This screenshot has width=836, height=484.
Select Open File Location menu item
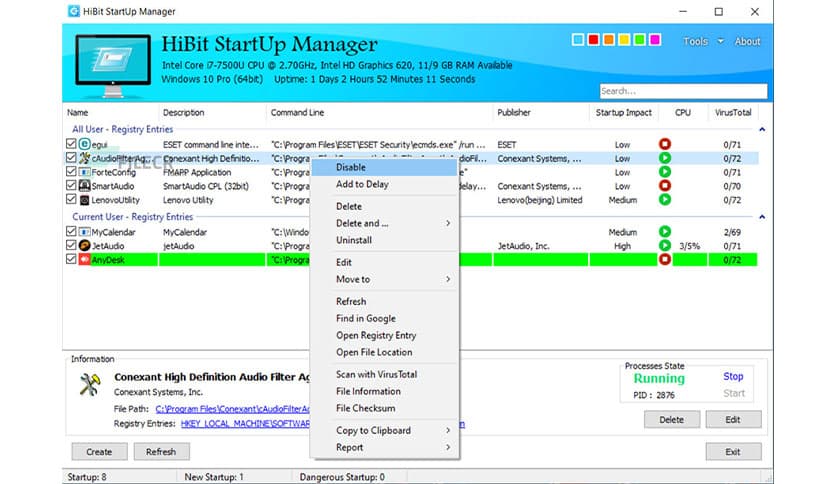[x=384, y=352]
